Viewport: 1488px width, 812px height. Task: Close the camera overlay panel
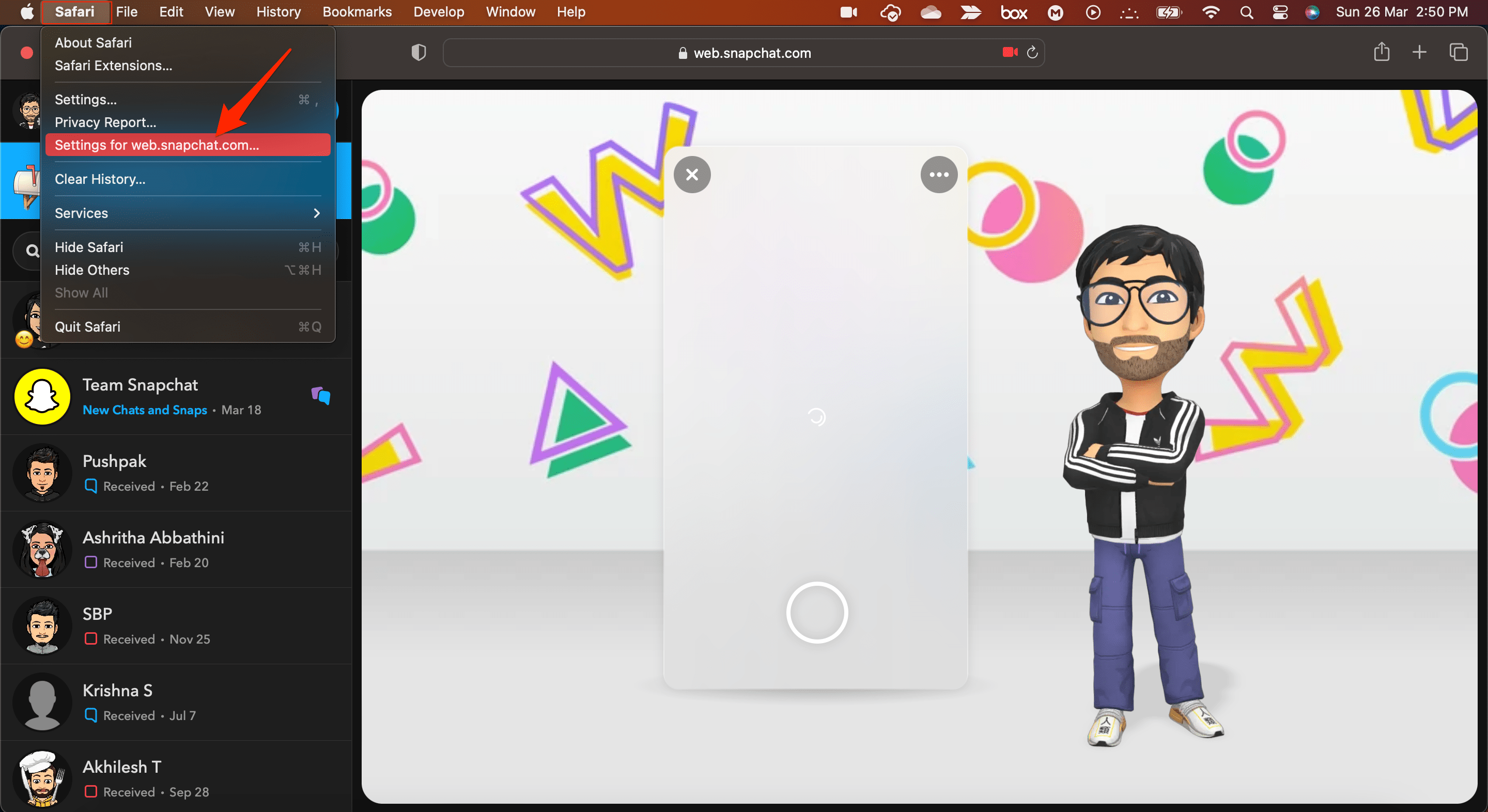tap(692, 175)
